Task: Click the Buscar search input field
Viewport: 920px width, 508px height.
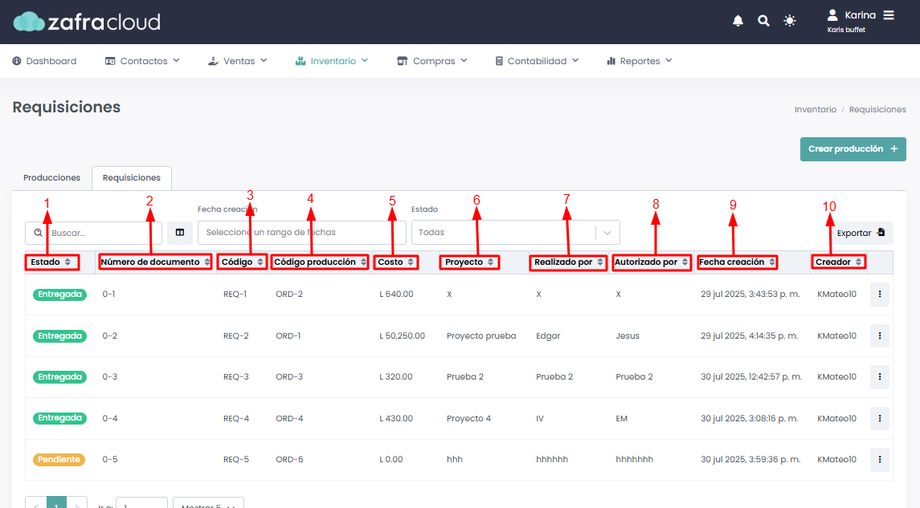Action: (x=102, y=233)
